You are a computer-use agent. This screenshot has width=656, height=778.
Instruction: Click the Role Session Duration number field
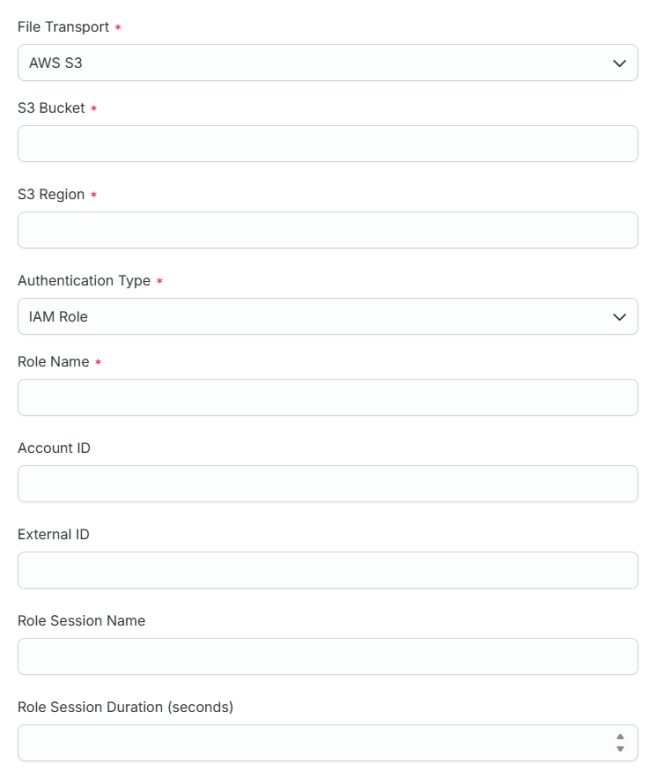[328, 743]
